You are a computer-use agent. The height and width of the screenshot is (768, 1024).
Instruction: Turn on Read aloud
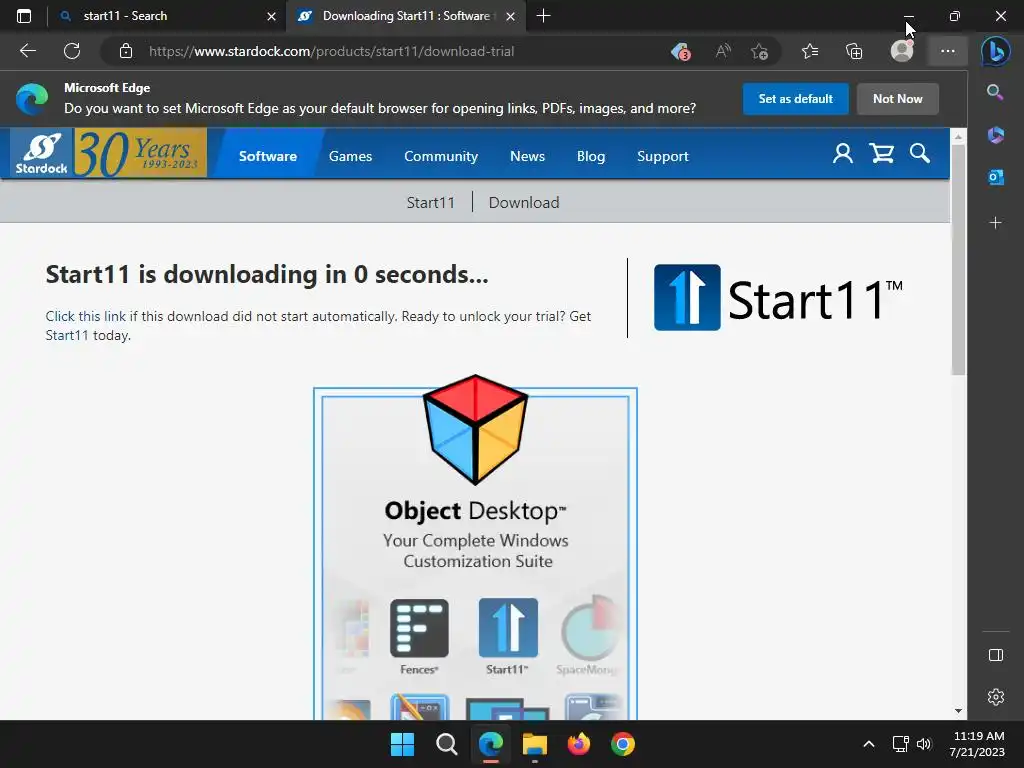(722, 51)
